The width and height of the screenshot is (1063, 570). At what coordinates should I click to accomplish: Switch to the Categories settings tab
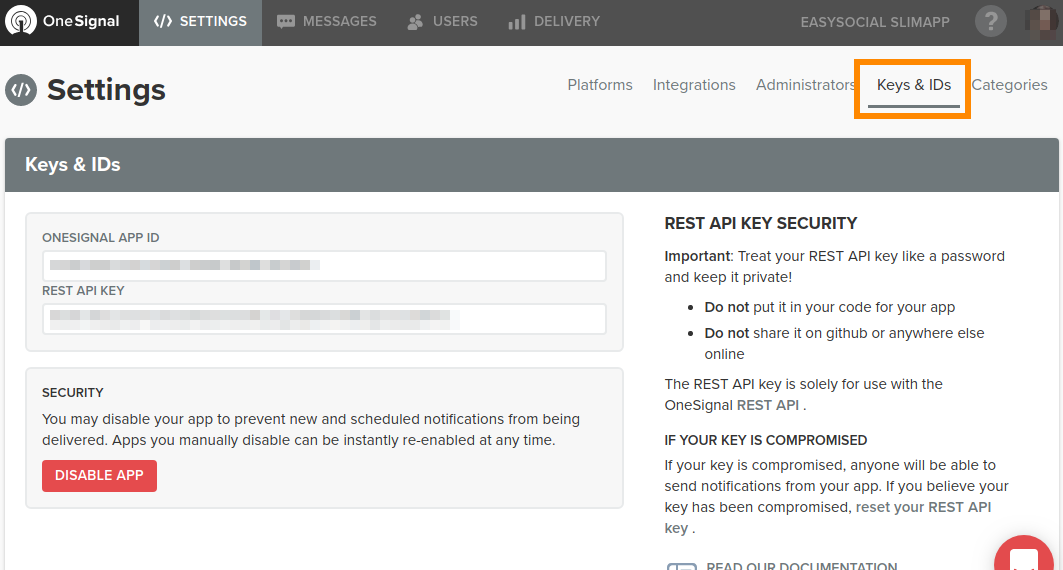[1009, 85]
